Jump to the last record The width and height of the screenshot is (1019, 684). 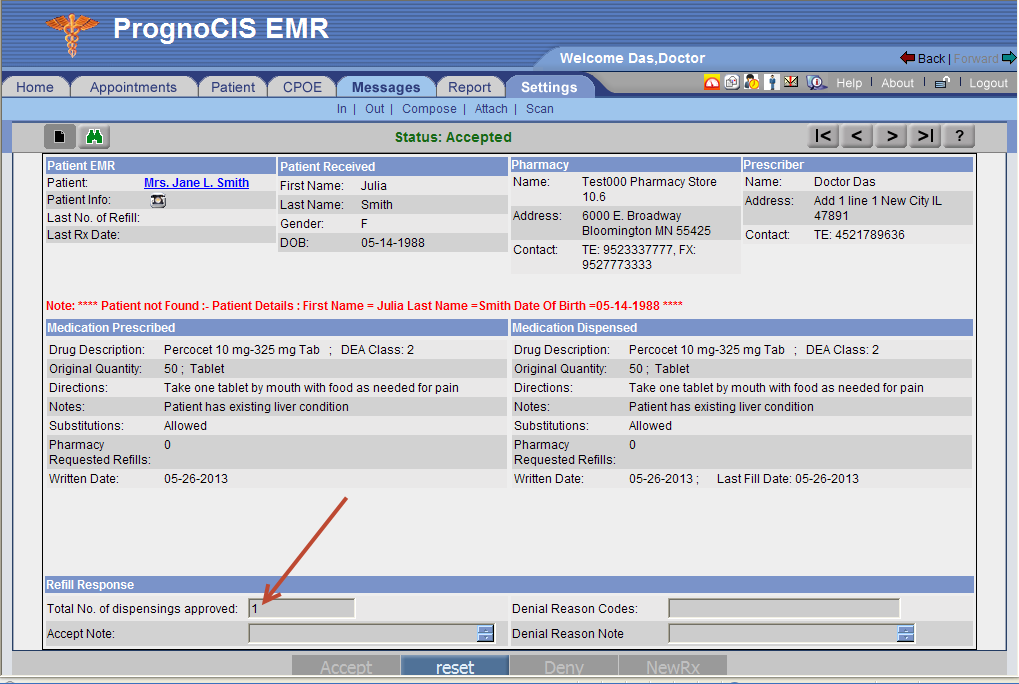pyautogui.click(x=925, y=136)
